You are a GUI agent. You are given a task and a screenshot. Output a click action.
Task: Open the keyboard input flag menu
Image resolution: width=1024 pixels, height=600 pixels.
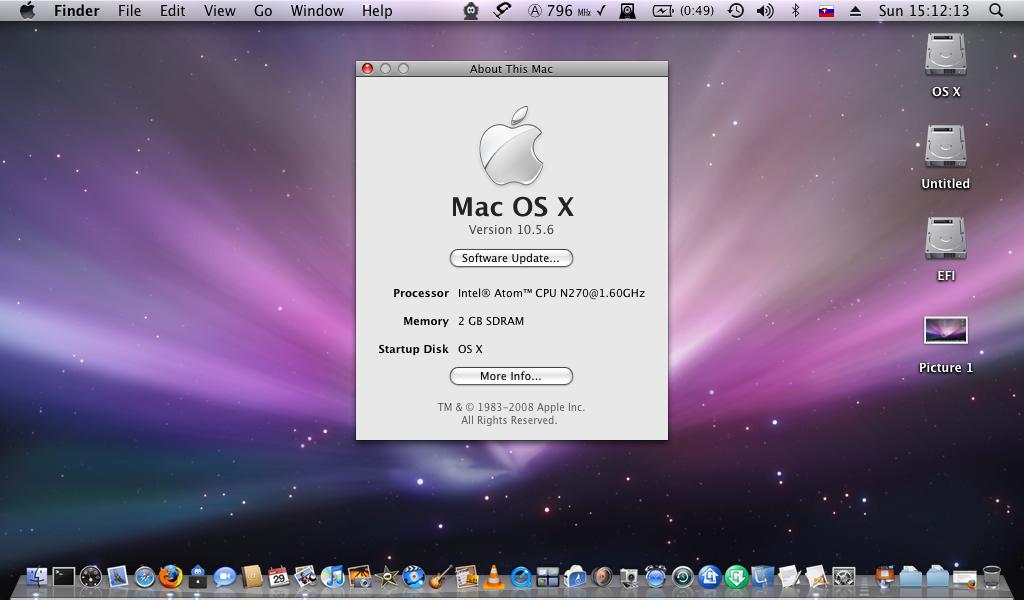pos(826,11)
